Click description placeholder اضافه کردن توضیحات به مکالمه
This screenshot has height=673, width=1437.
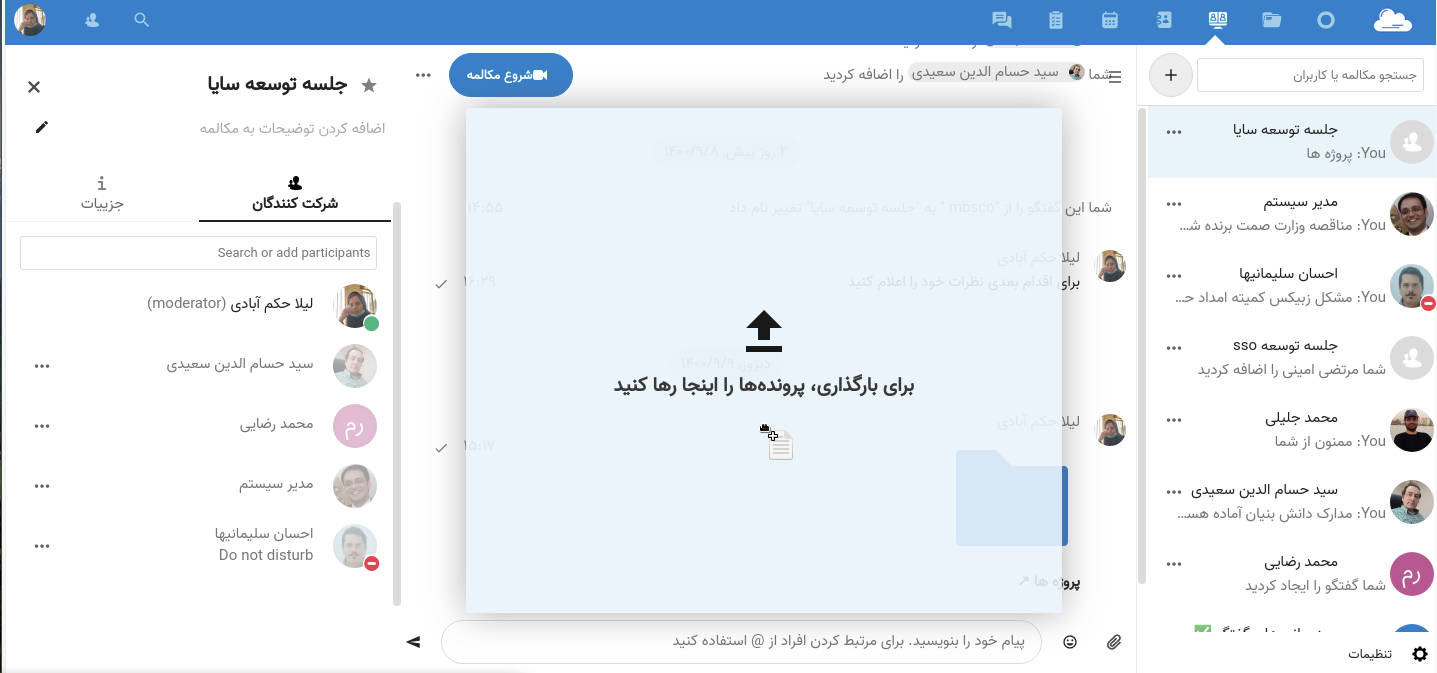tap(292, 128)
